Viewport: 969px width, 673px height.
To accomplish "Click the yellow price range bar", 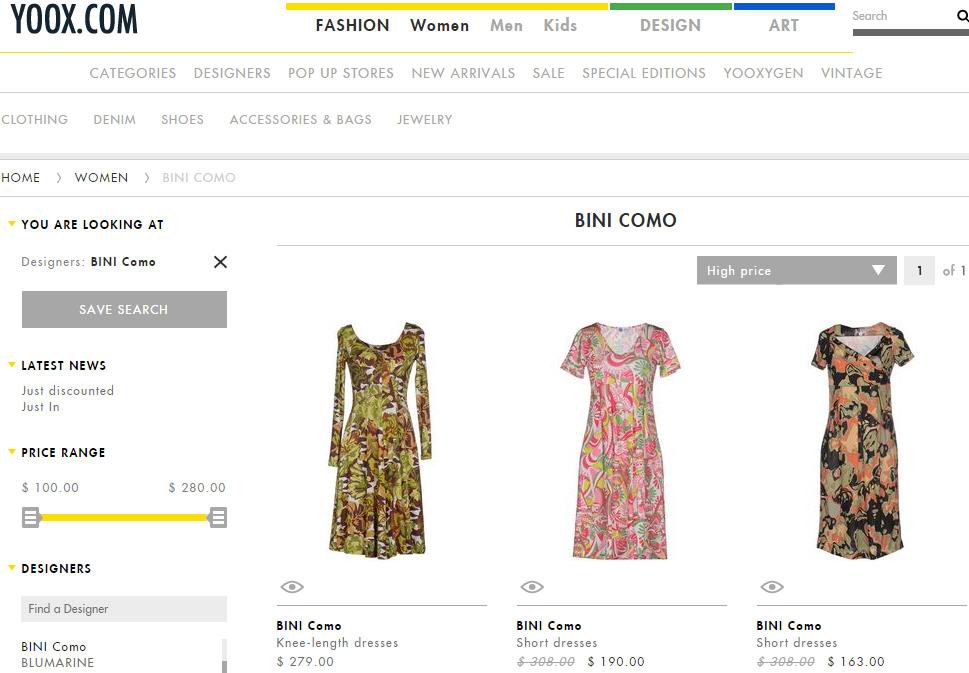I will coord(124,517).
